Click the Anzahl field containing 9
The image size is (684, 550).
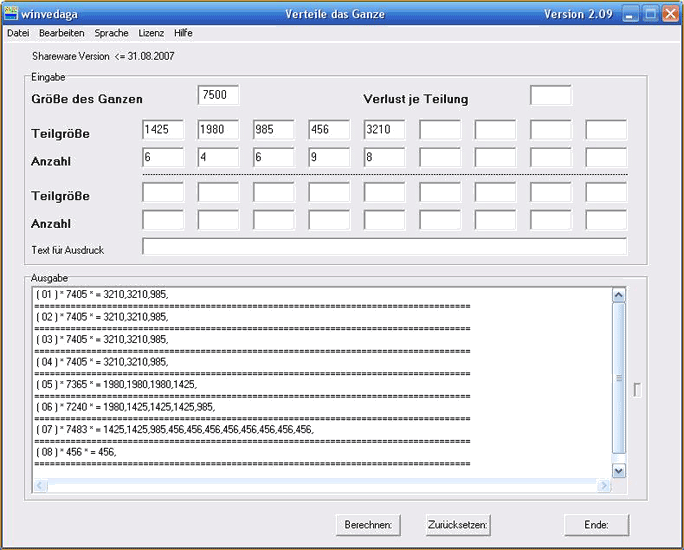(329, 158)
